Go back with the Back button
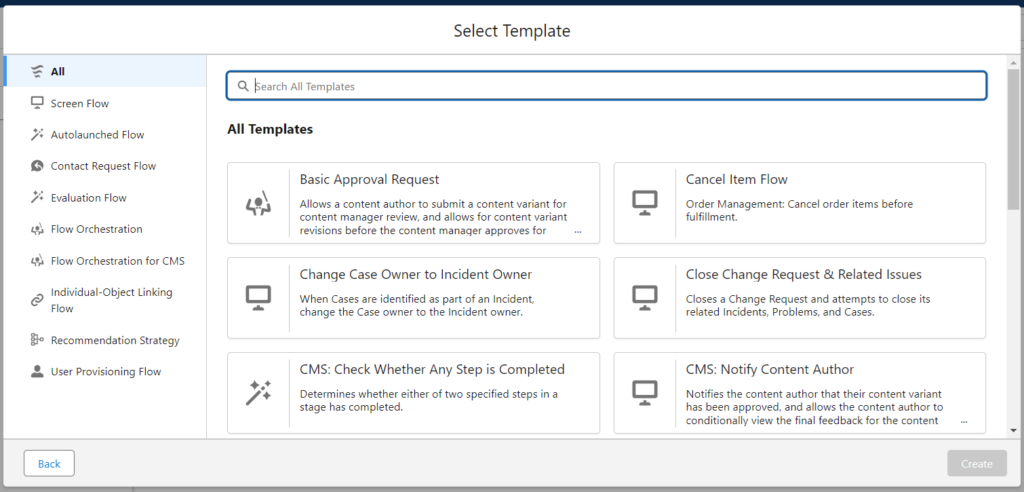Viewport: 1024px width, 492px height. click(x=49, y=463)
